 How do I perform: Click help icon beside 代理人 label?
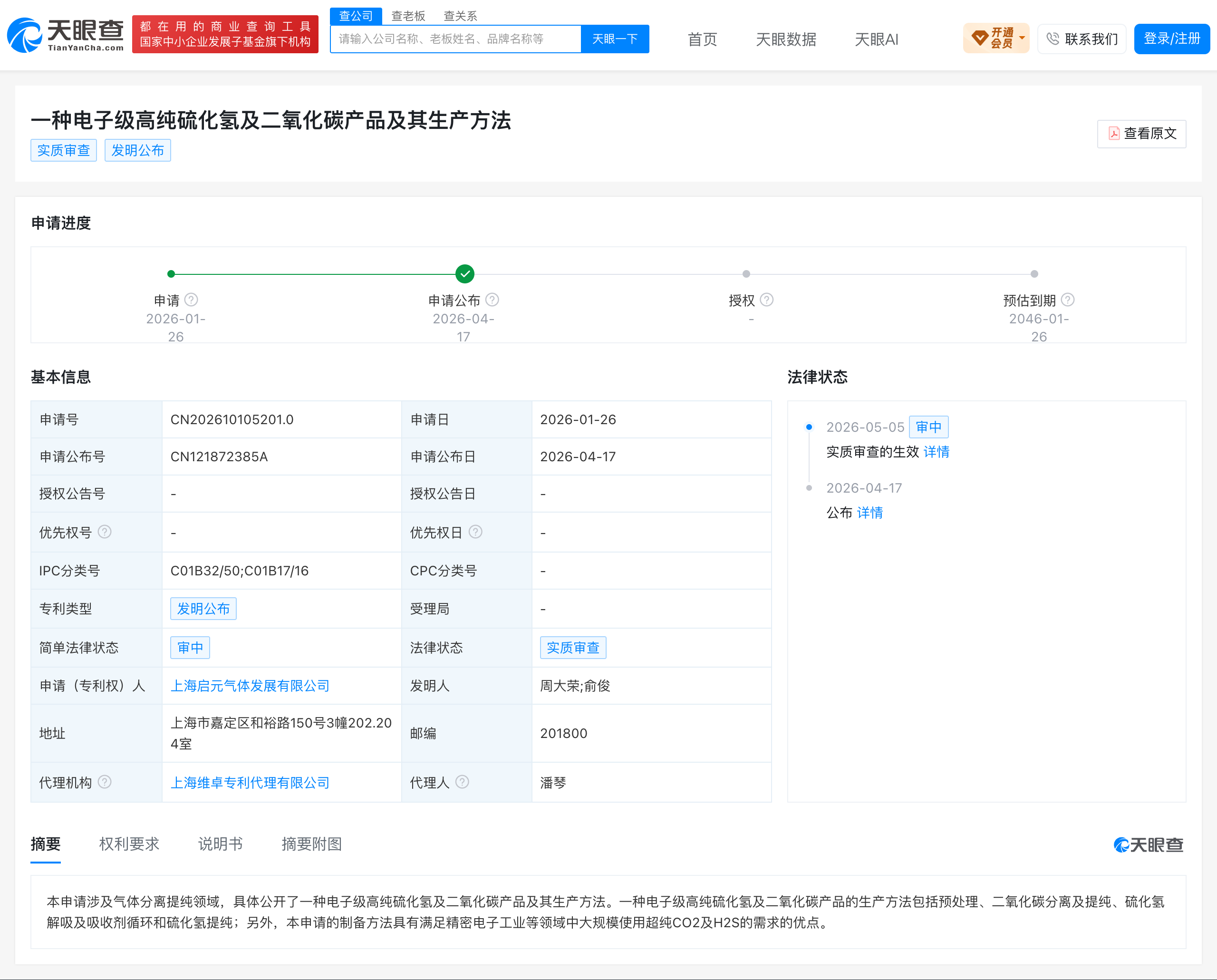pos(462,782)
